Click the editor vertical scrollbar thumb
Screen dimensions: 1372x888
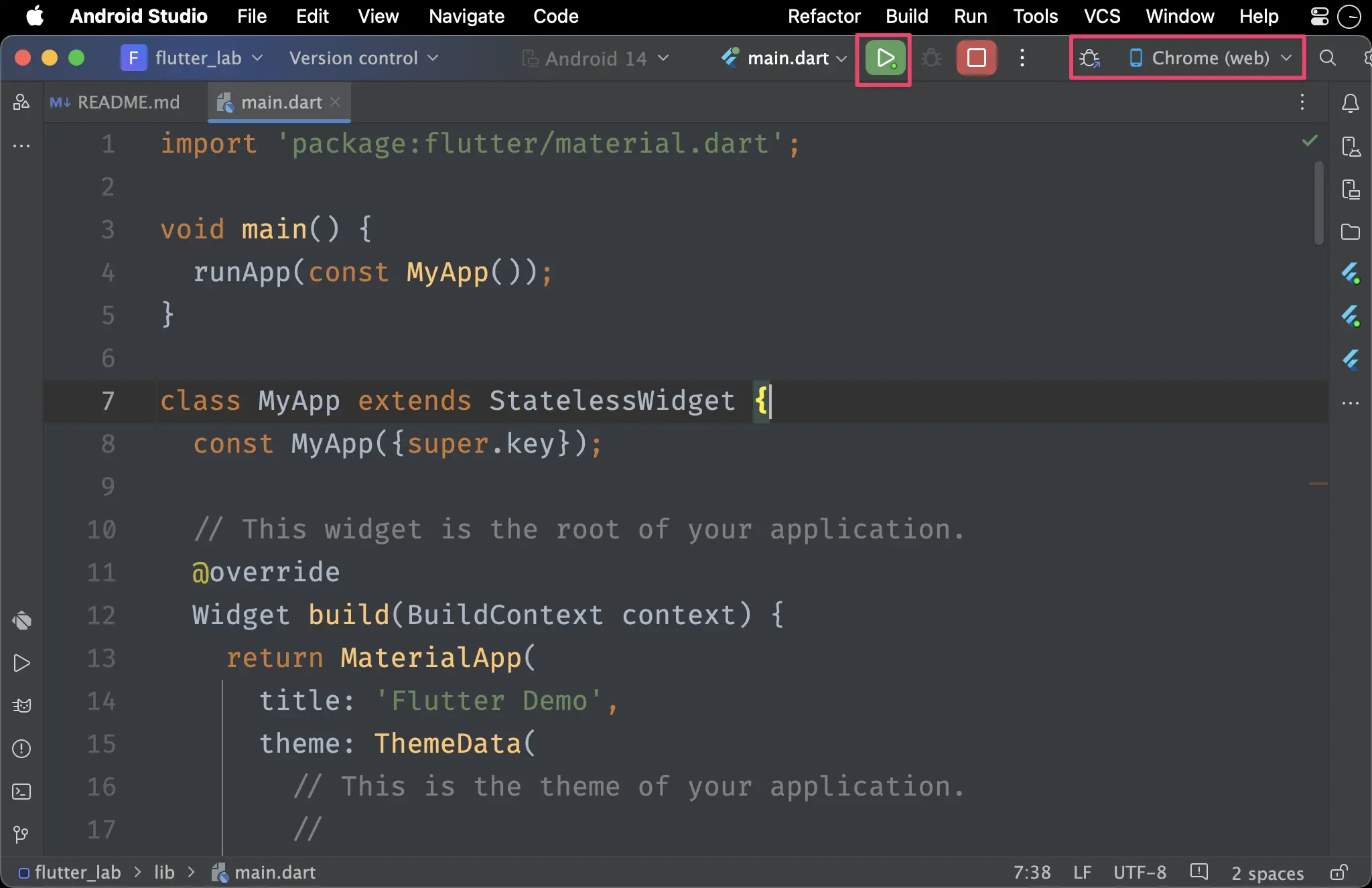pos(1318,203)
